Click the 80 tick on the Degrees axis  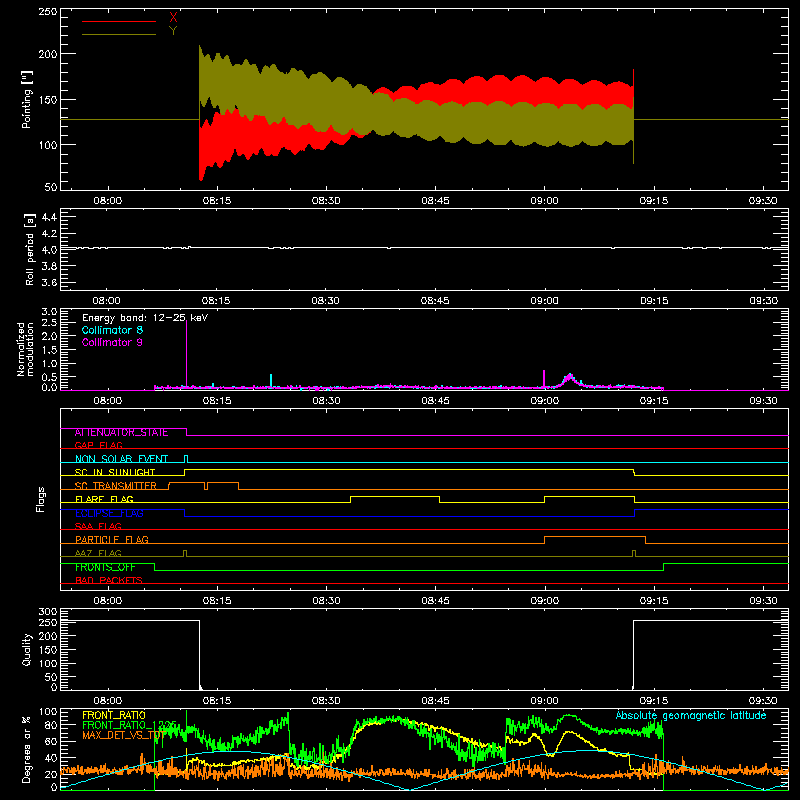coord(51,726)
